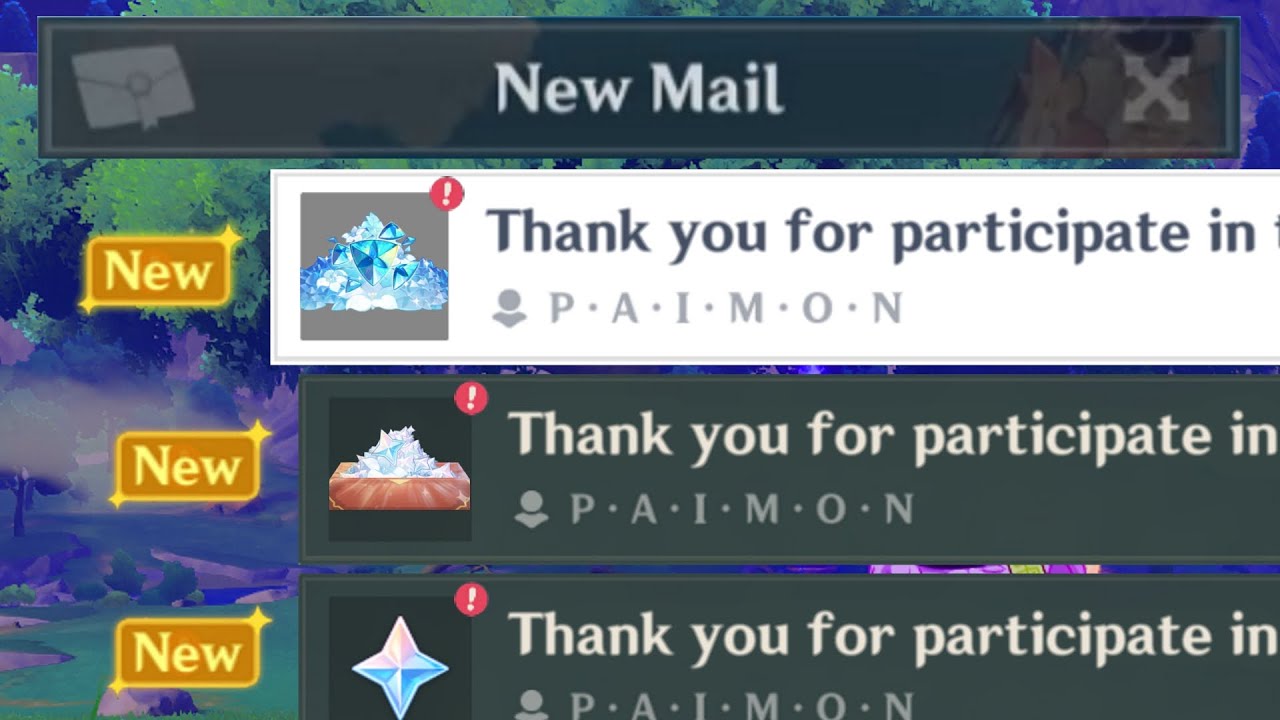This screenshot has height=720, width=1280.
Task: Open the crystal box mail thumbnail
Action: (400, 469)
